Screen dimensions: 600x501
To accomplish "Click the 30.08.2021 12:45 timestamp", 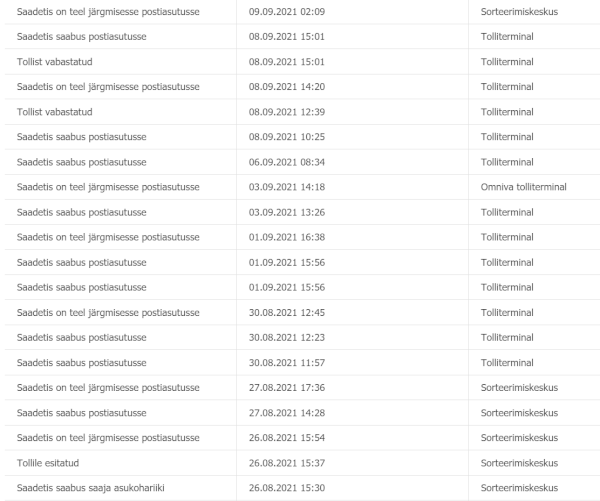I will 287,313.
